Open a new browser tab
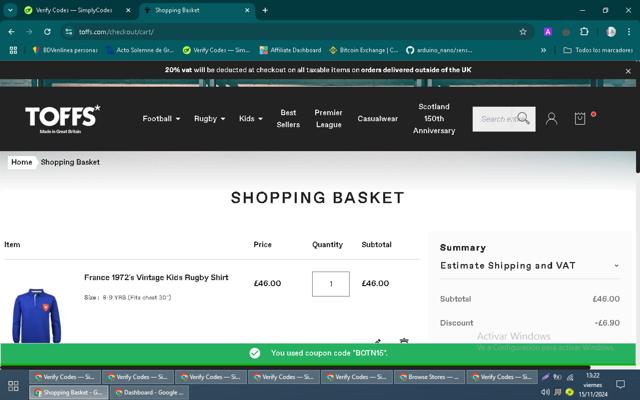This screenshot has height=400, width=640. [x=265, y=11]
